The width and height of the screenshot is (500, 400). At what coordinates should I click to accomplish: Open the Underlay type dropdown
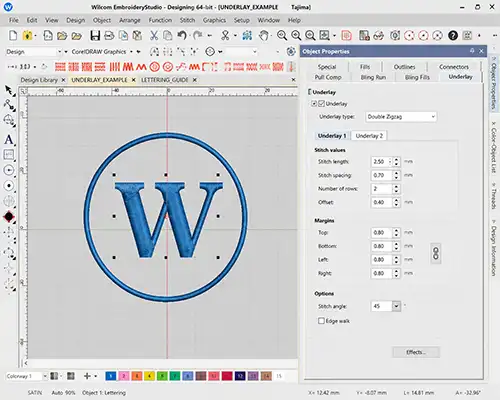401,117
